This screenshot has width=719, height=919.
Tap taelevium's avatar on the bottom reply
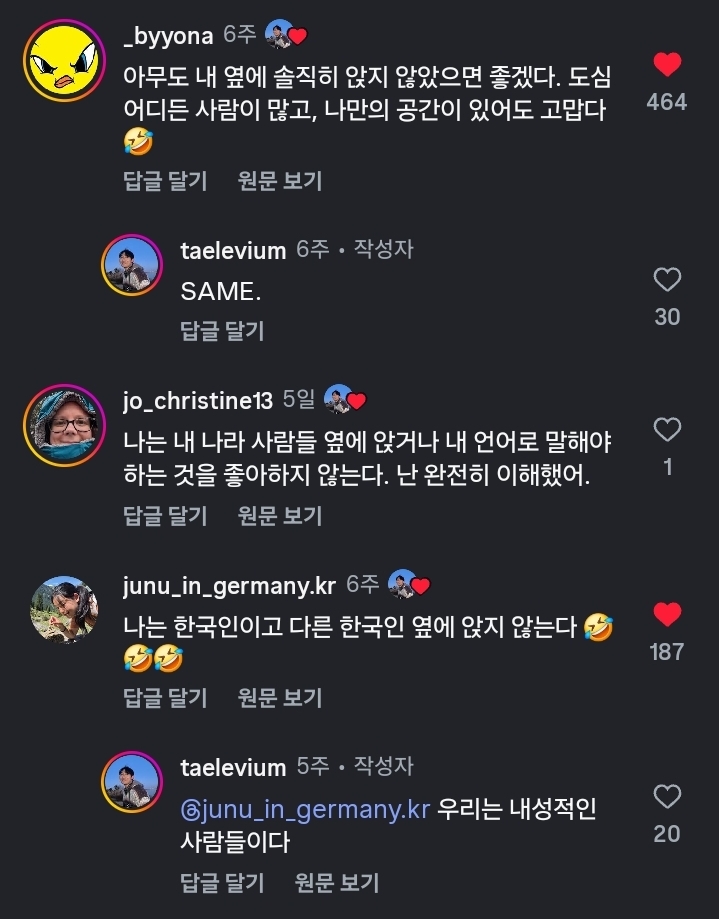[x=131, y=782]
